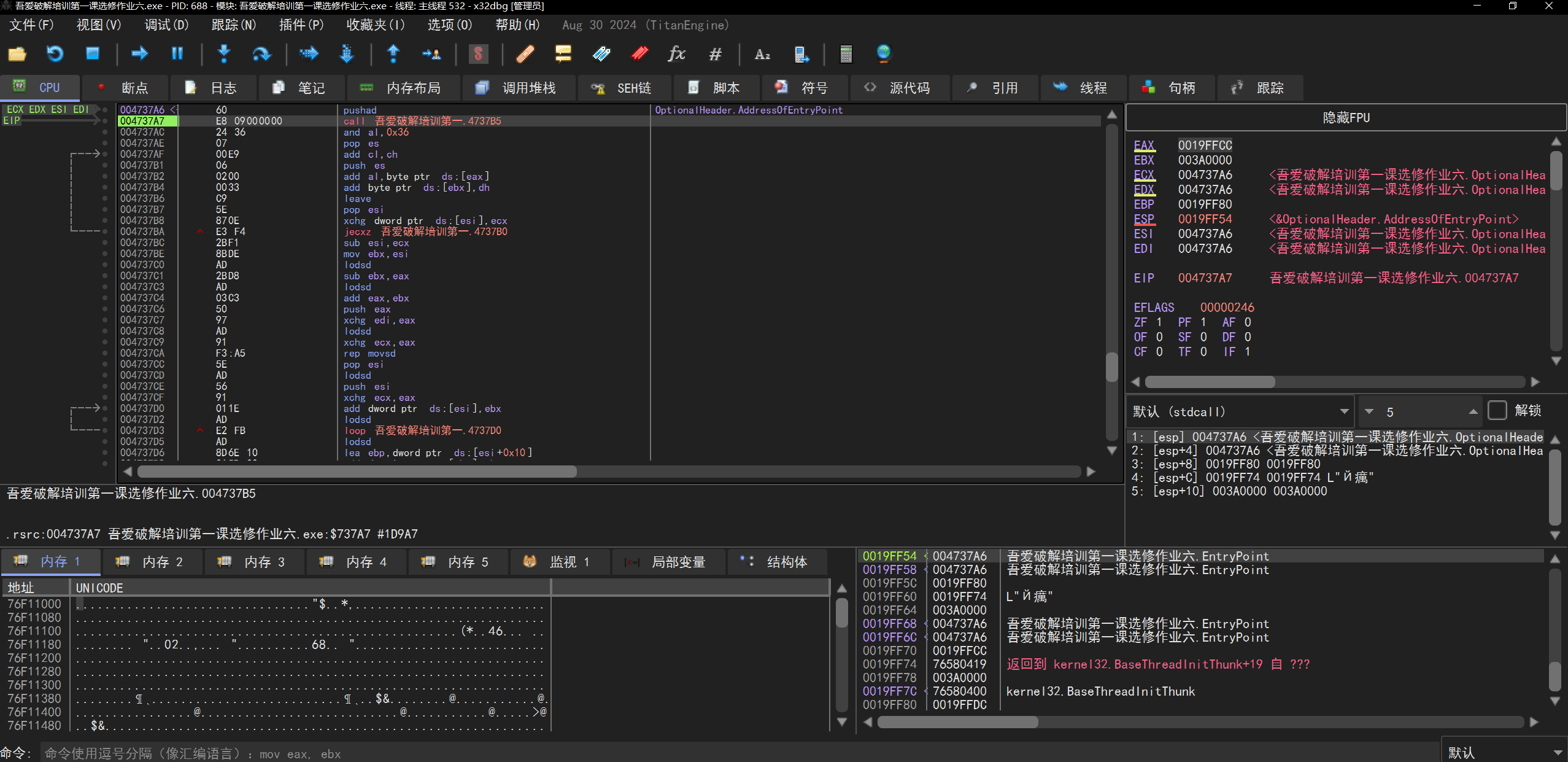The width and height of the screenshot is (1568, 762).
Task: Open the 默认 dropdown beside command bar
Action: click(1504, 753)
